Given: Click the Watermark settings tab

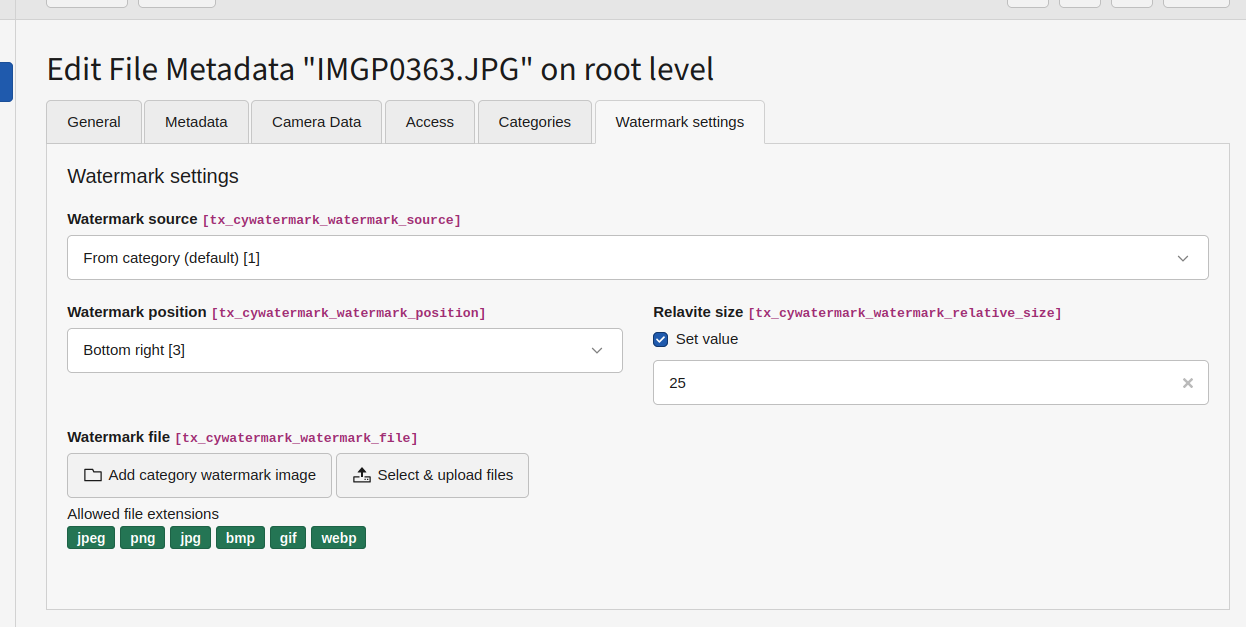Looking at the screenshot, I should pyautogui.click(x=679, y=122).
